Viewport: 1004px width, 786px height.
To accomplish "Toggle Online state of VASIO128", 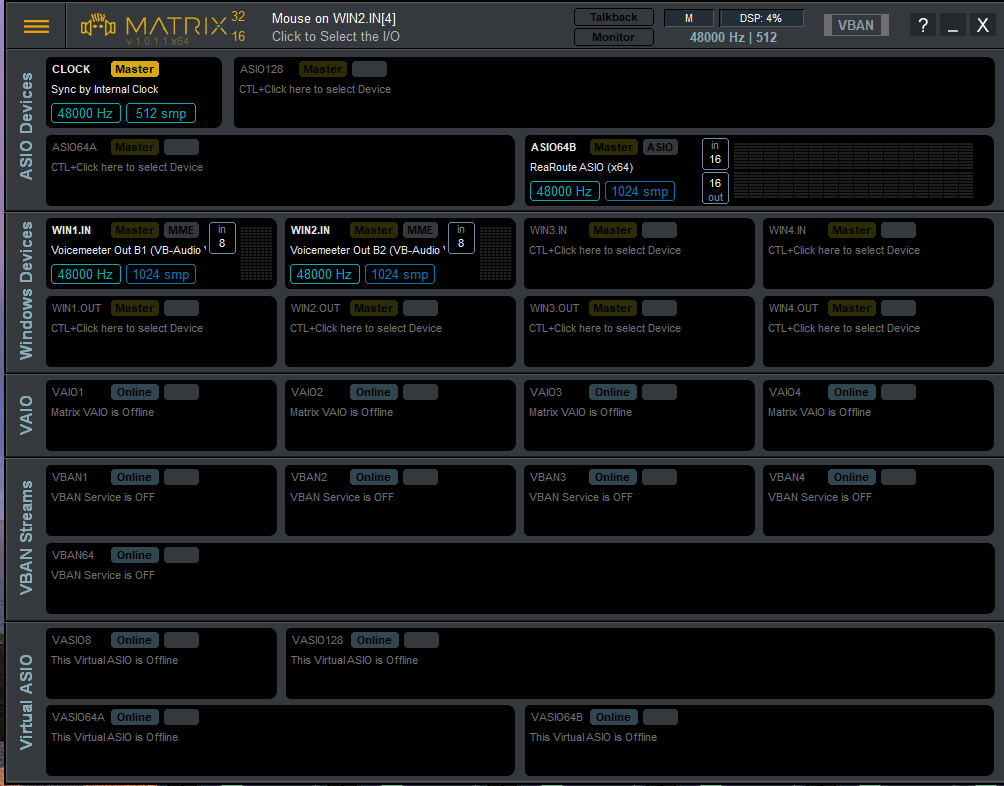I will pos(375,640).
